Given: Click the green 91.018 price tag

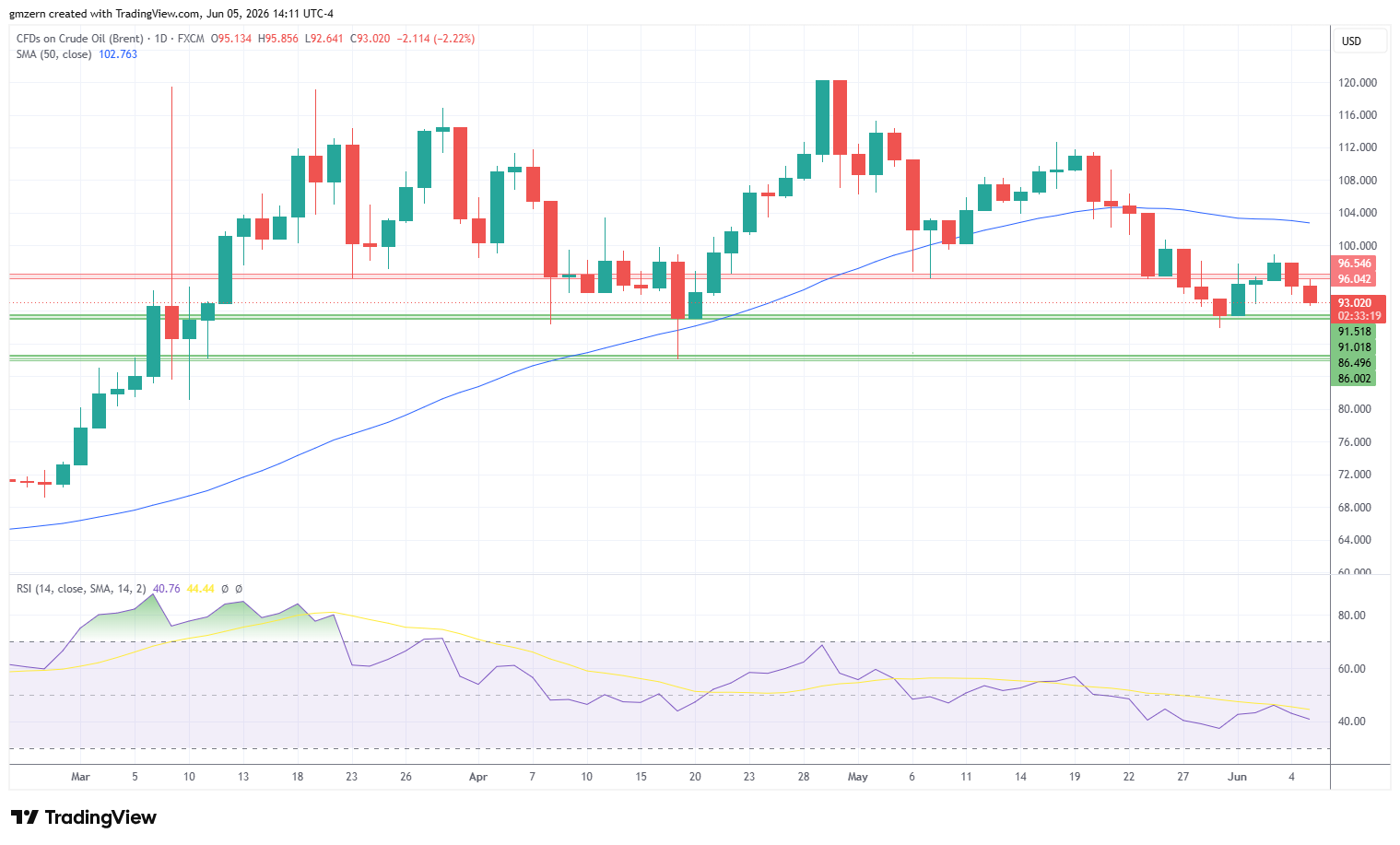Looking at the screenshot, I should tap(1355, 347).
